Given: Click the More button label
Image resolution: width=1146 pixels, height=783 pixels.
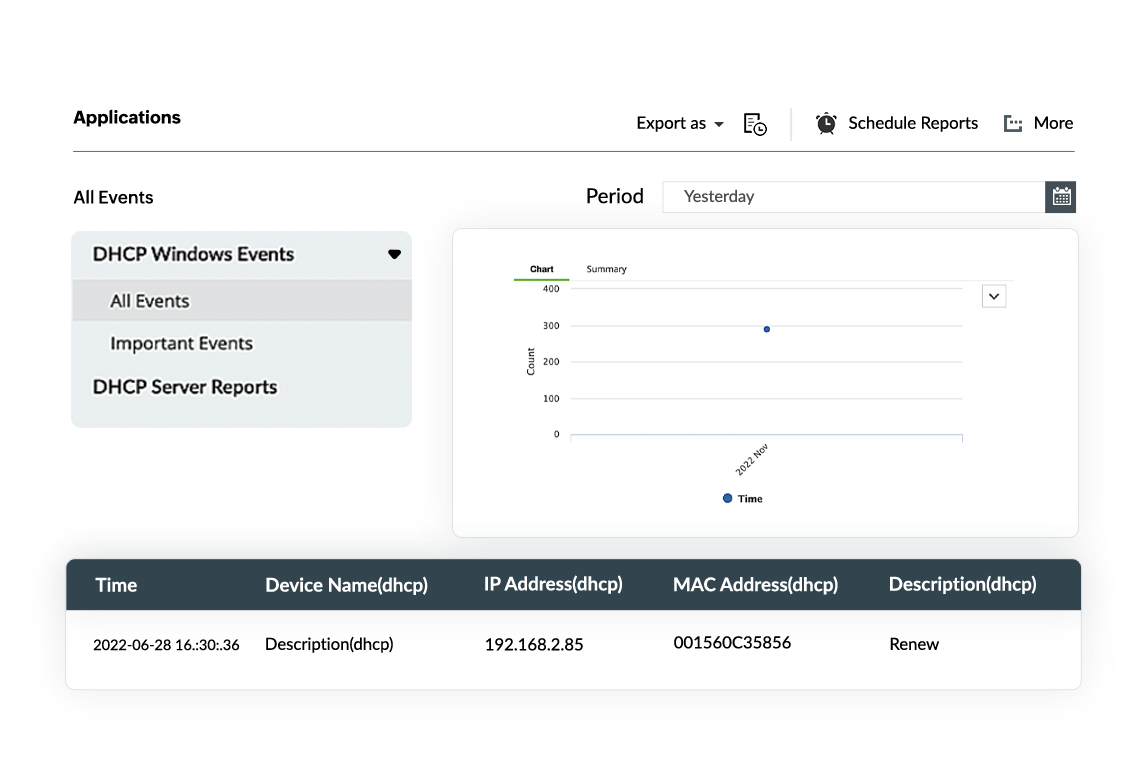Looking at the screenshot, I should 1053,123.
